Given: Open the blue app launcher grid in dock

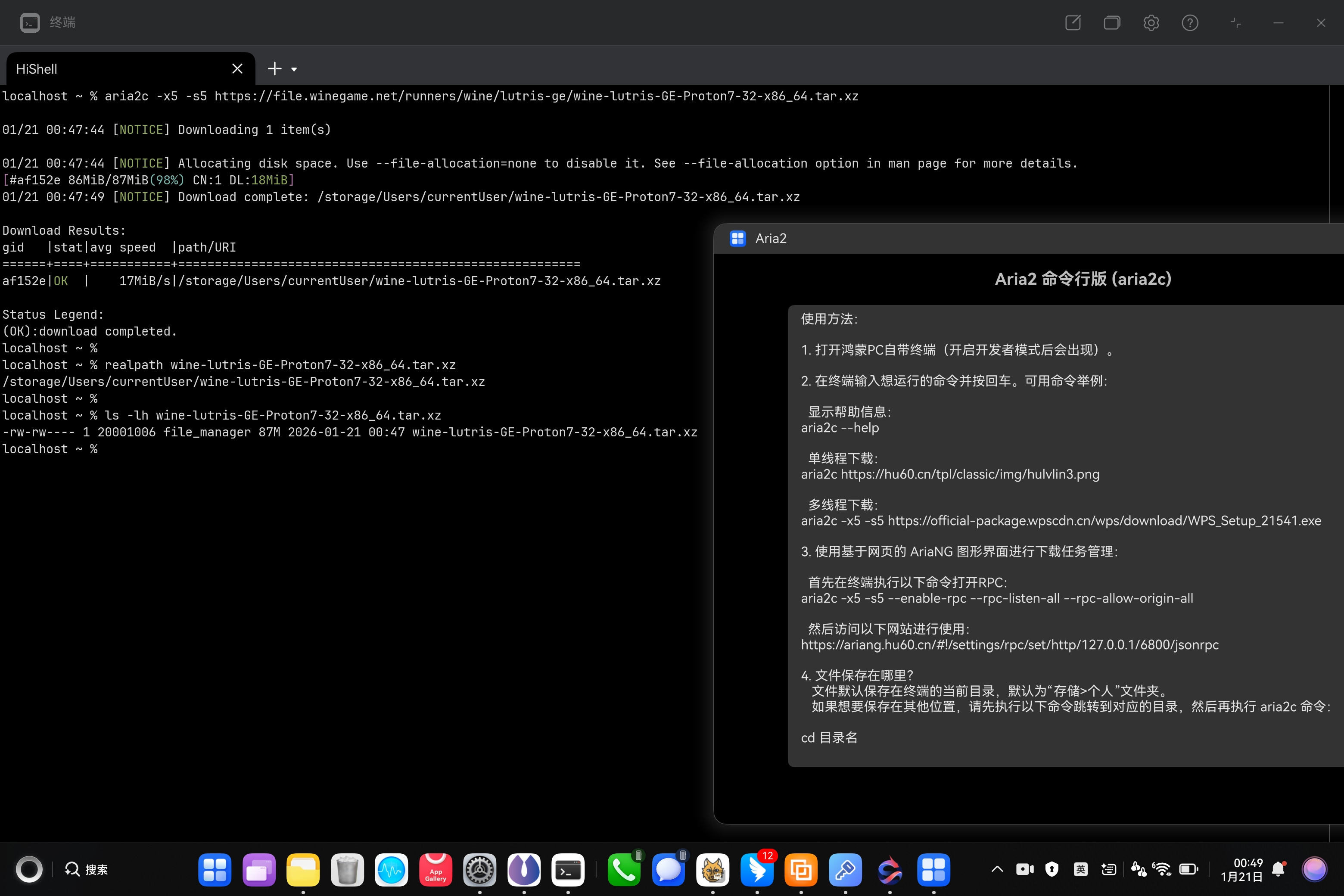Looking at the screenshot, I should pos(215,870).
